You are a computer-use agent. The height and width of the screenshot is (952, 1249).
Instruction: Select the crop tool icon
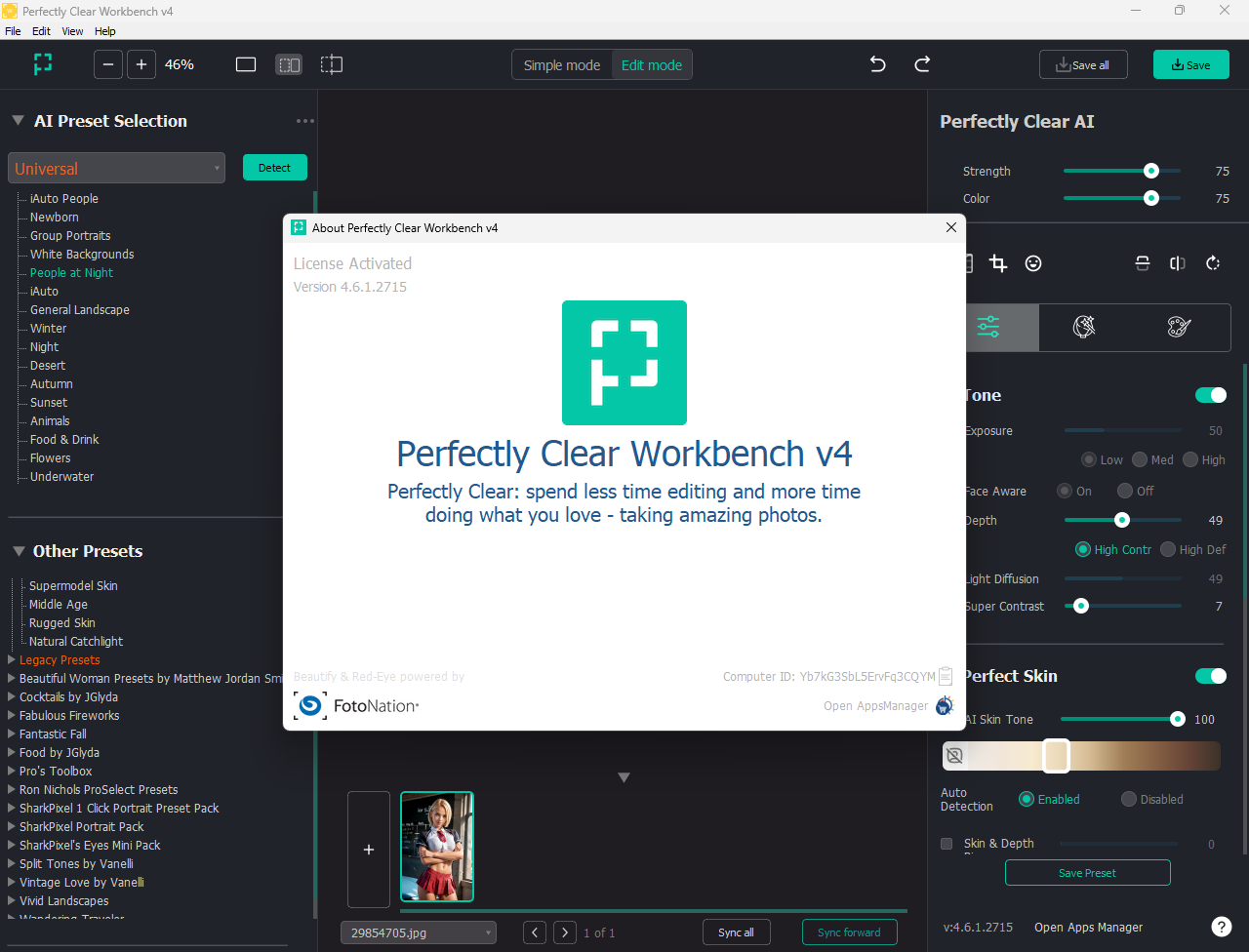click(x=998, y=263)
